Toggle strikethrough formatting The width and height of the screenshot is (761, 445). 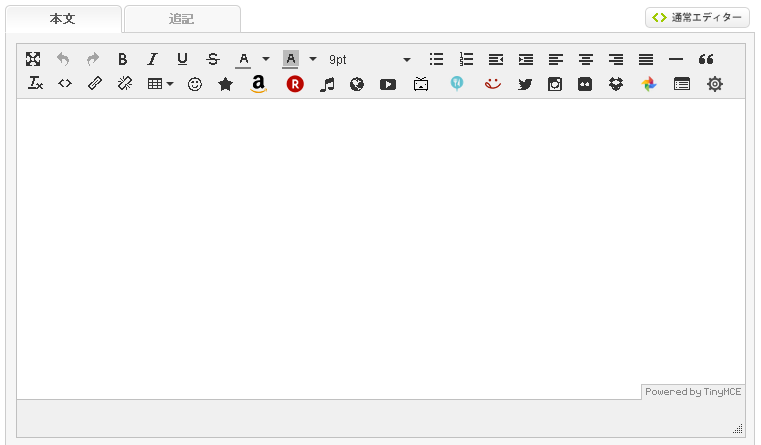213,59
